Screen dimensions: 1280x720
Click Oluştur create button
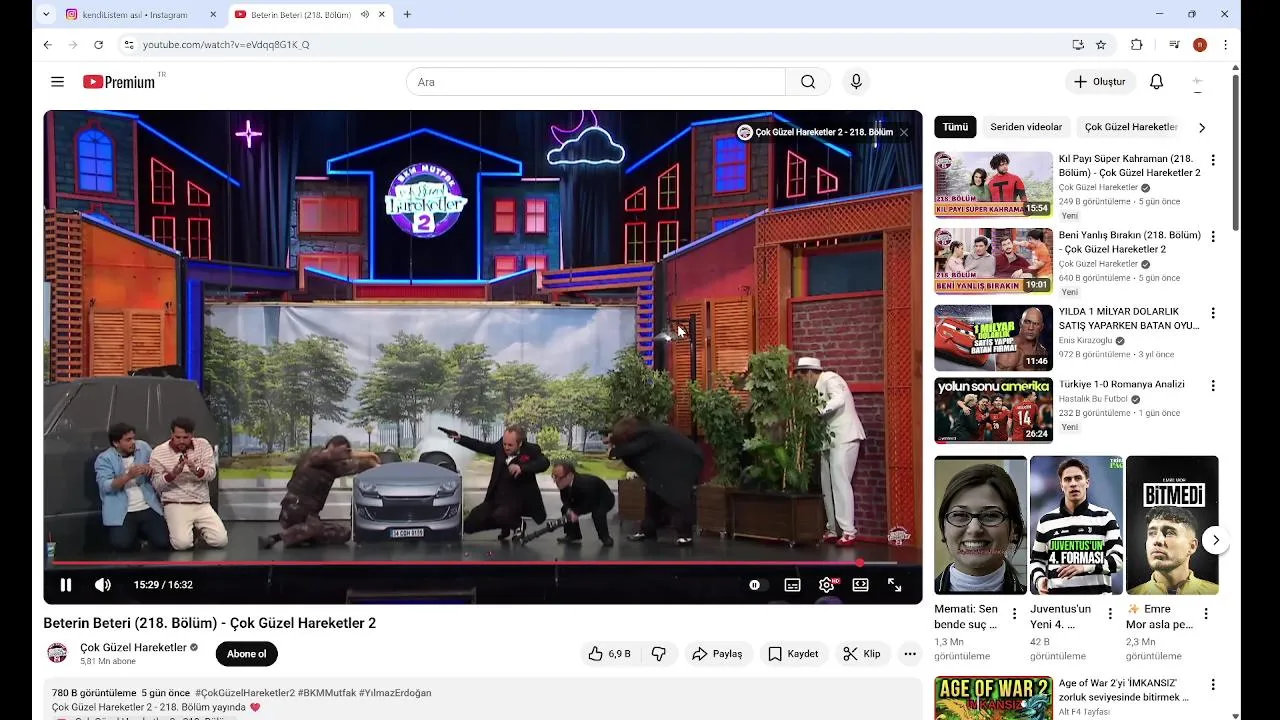1100,82
